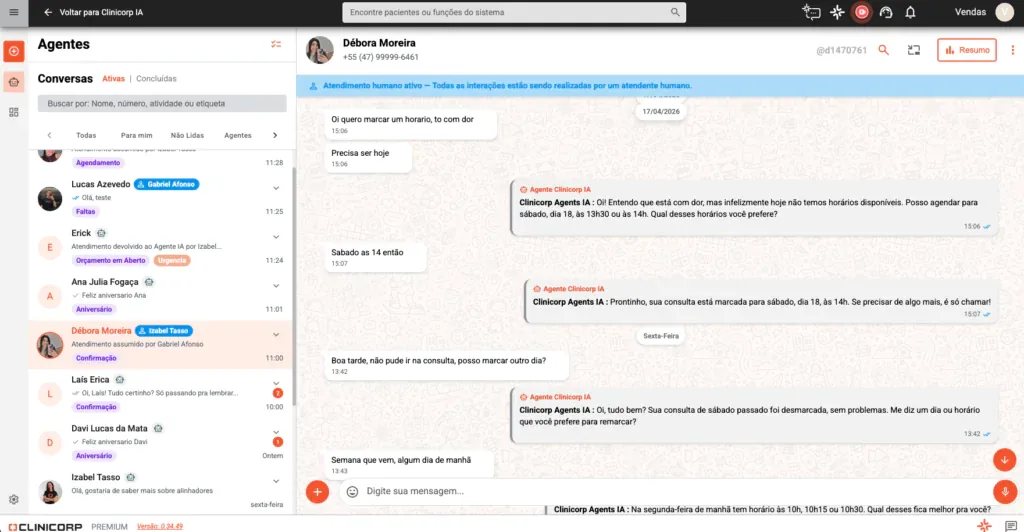This screenshot has width=1024, height=532.
Task: Select the Não Lidas filter tab
Action: click(187, 135)
